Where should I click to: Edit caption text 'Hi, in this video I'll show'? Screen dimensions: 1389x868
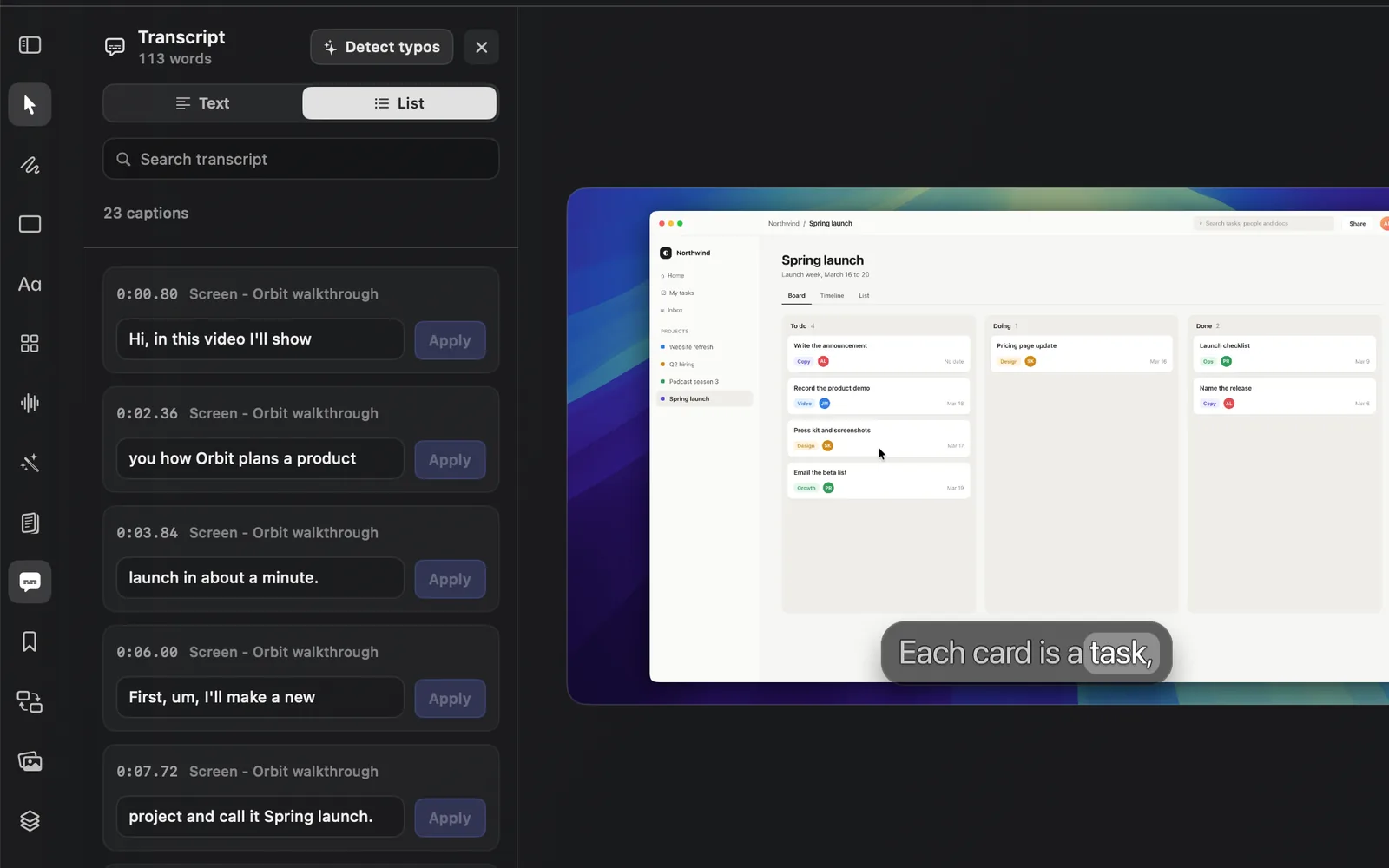click(260, 339)
